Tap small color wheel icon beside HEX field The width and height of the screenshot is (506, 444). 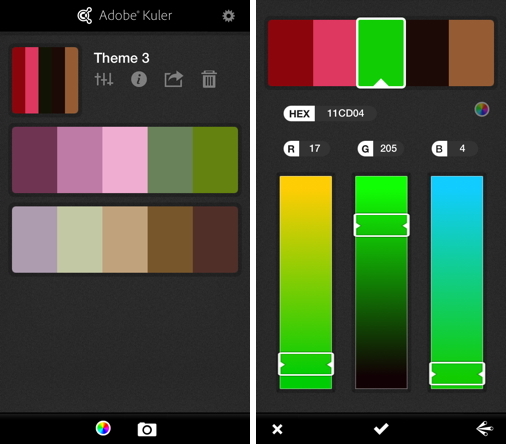[x=482, y=109]
